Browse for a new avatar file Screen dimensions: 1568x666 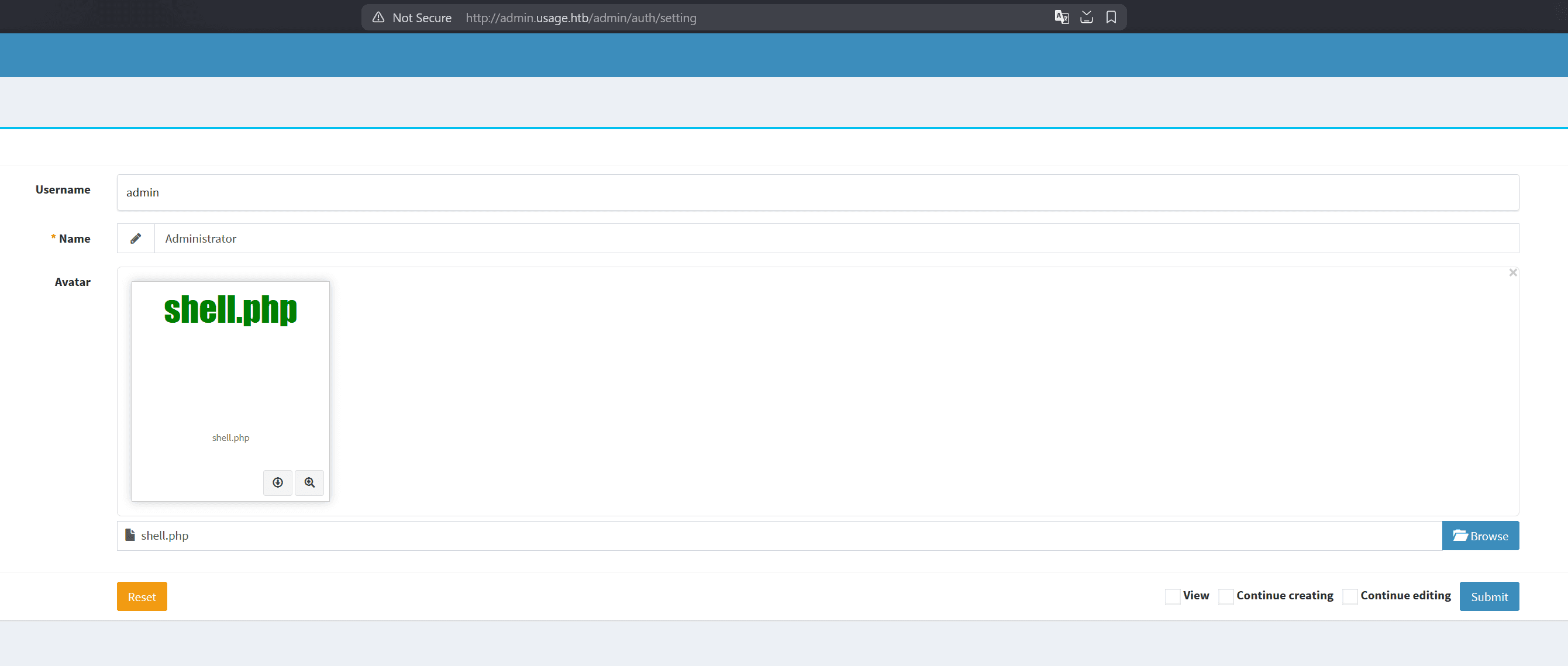point(1480,536)
